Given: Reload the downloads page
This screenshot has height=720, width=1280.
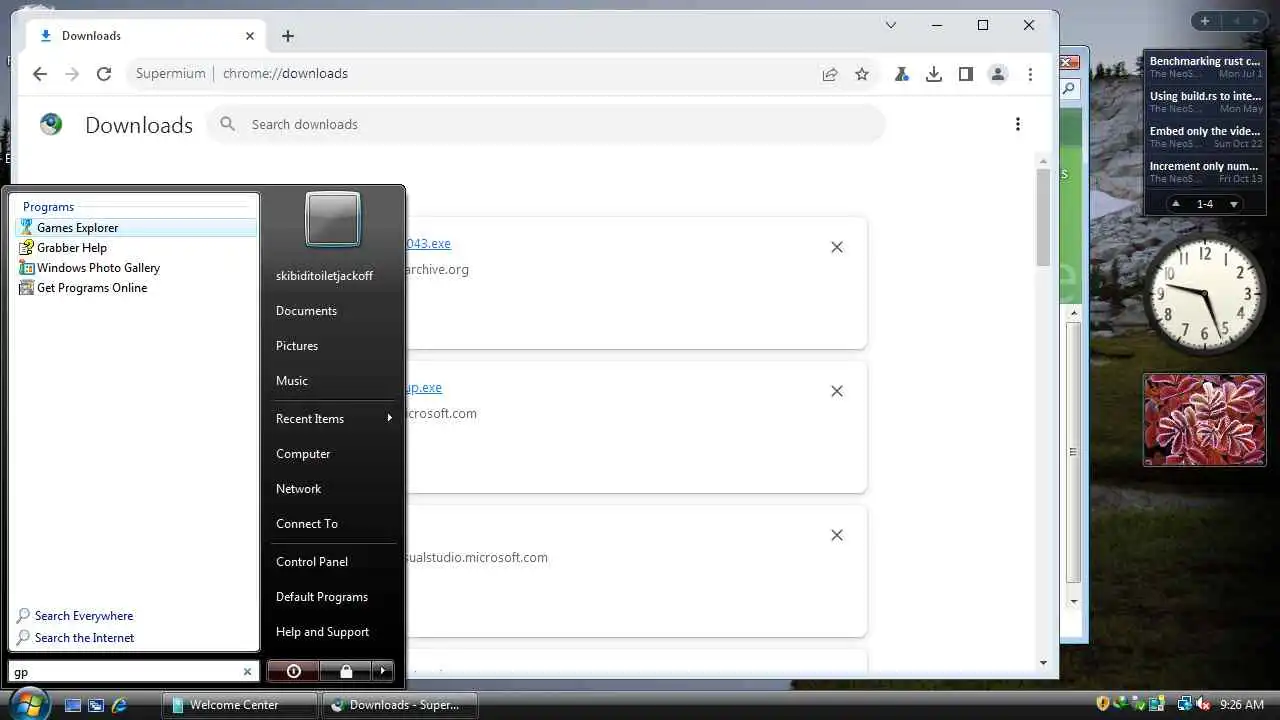Looking at the screenshot, I should (104, 74).
